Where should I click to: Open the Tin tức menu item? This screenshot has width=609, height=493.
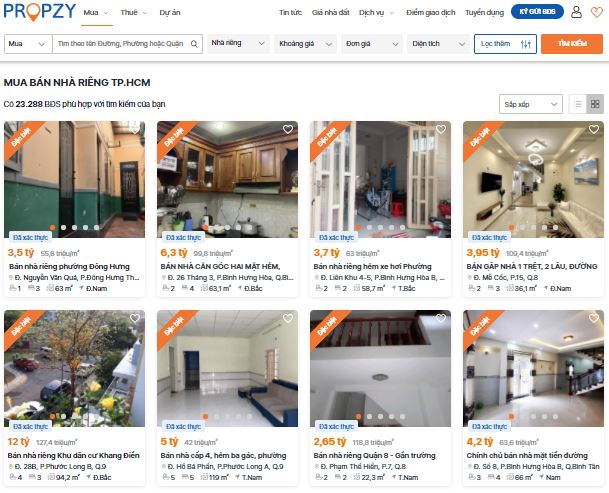[290, 12]
